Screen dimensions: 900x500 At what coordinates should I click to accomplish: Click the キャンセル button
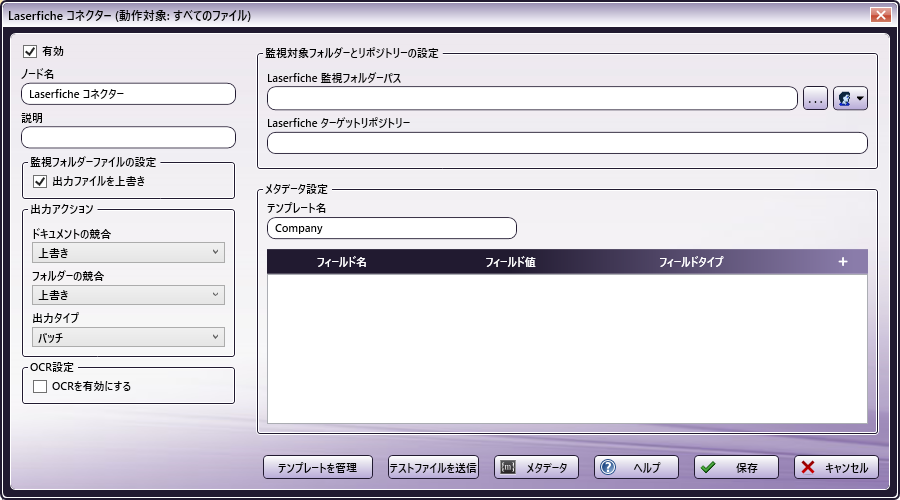[x=836, y=468]
